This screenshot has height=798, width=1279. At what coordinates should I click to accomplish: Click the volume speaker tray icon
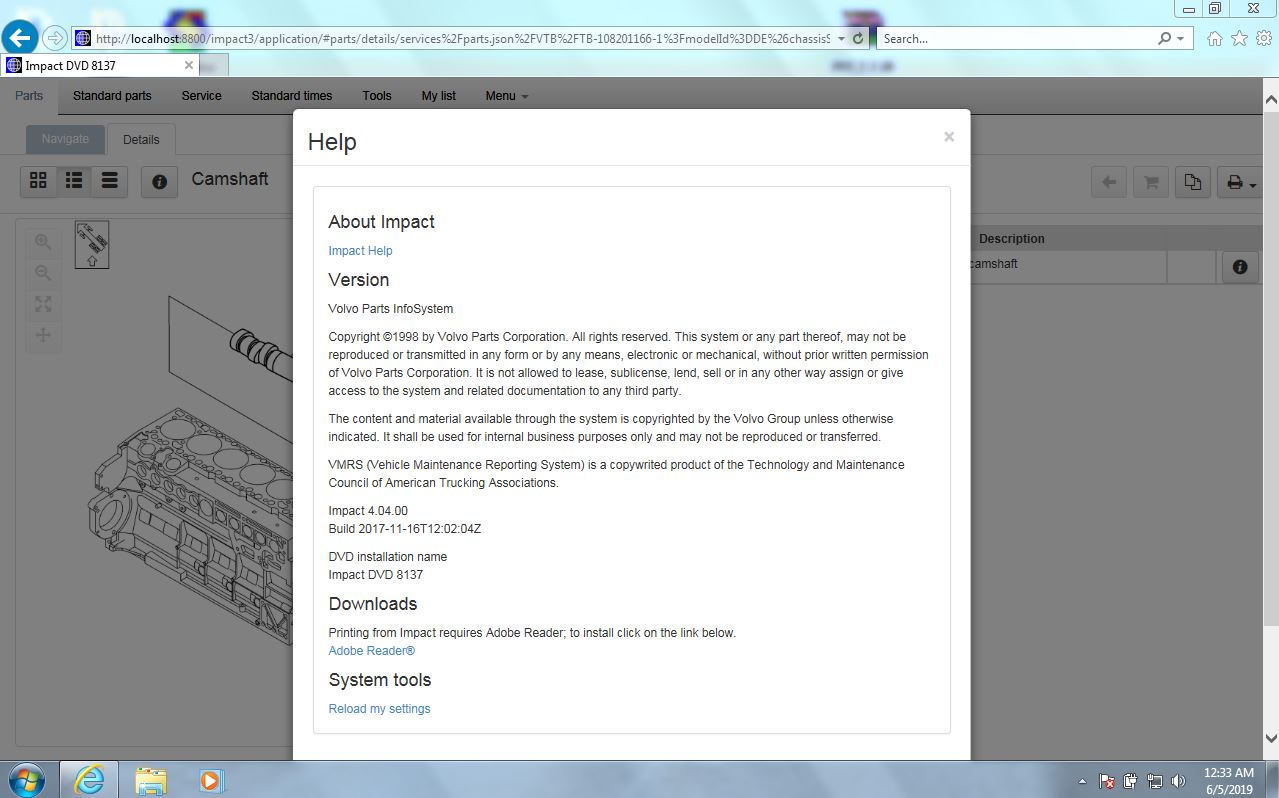point(1178,781)
